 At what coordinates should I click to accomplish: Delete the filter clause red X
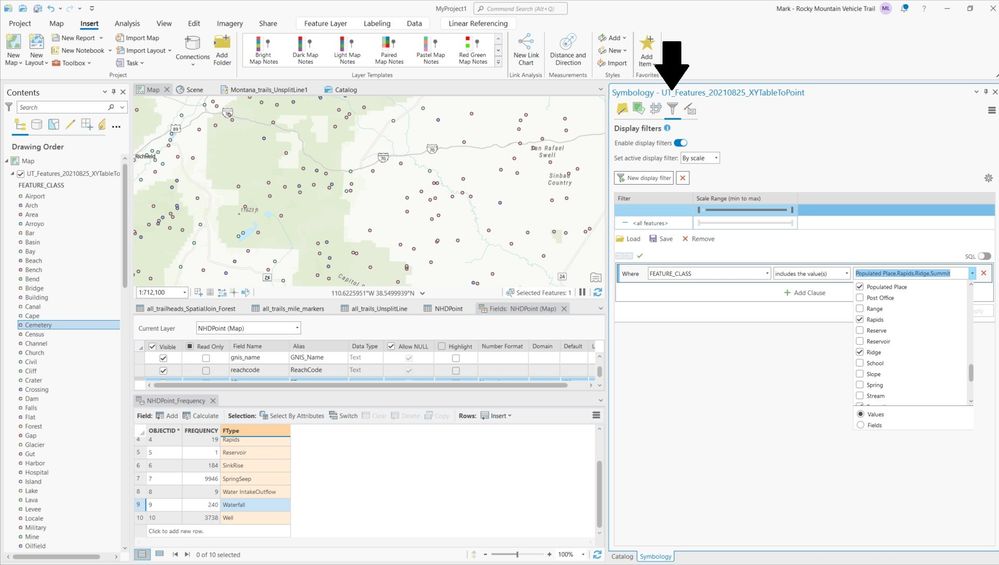983,273
